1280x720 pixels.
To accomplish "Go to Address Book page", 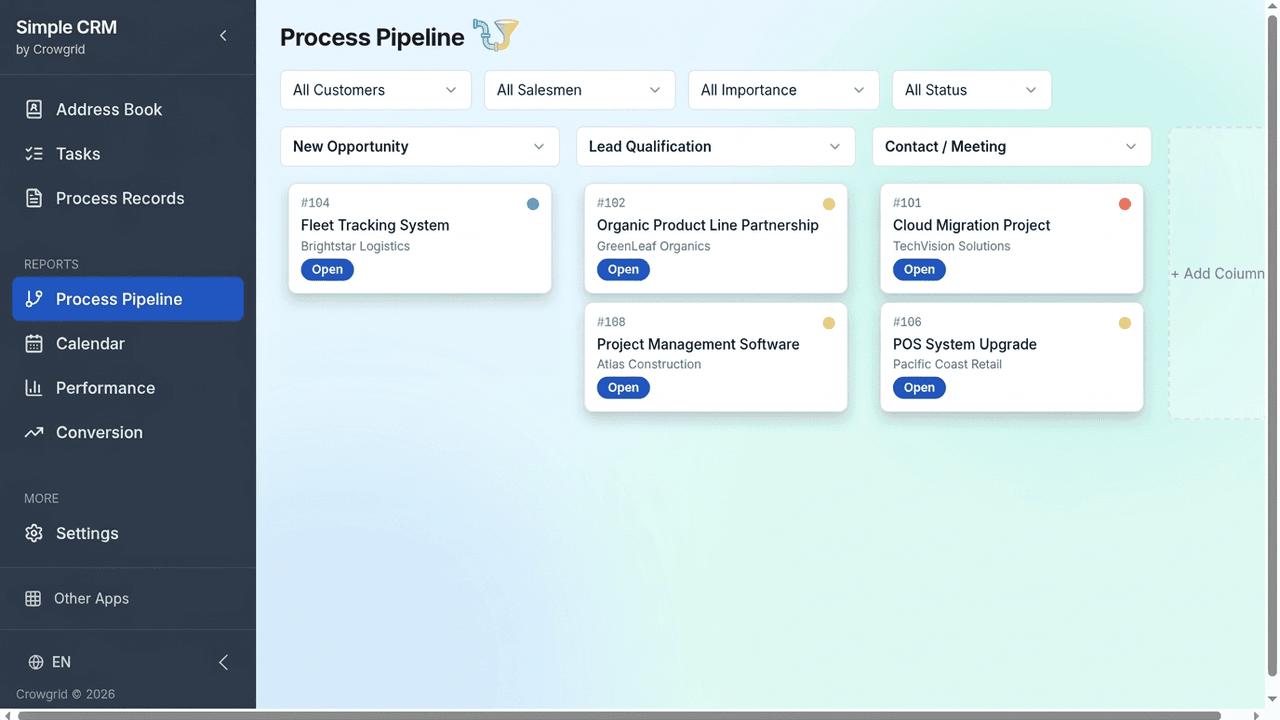I will (128, 109).
